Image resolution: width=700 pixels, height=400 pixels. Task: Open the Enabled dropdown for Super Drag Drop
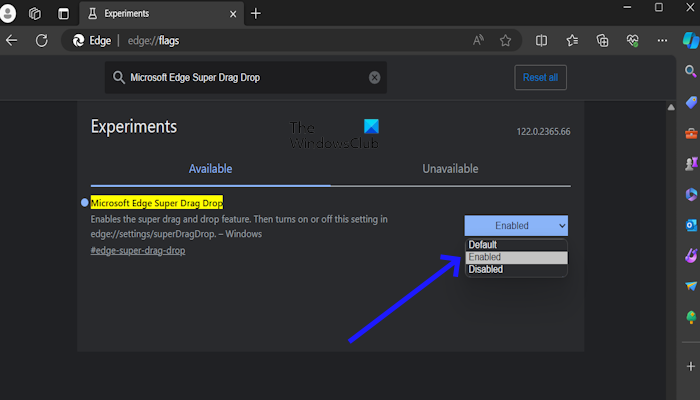[x=516, y=225]
